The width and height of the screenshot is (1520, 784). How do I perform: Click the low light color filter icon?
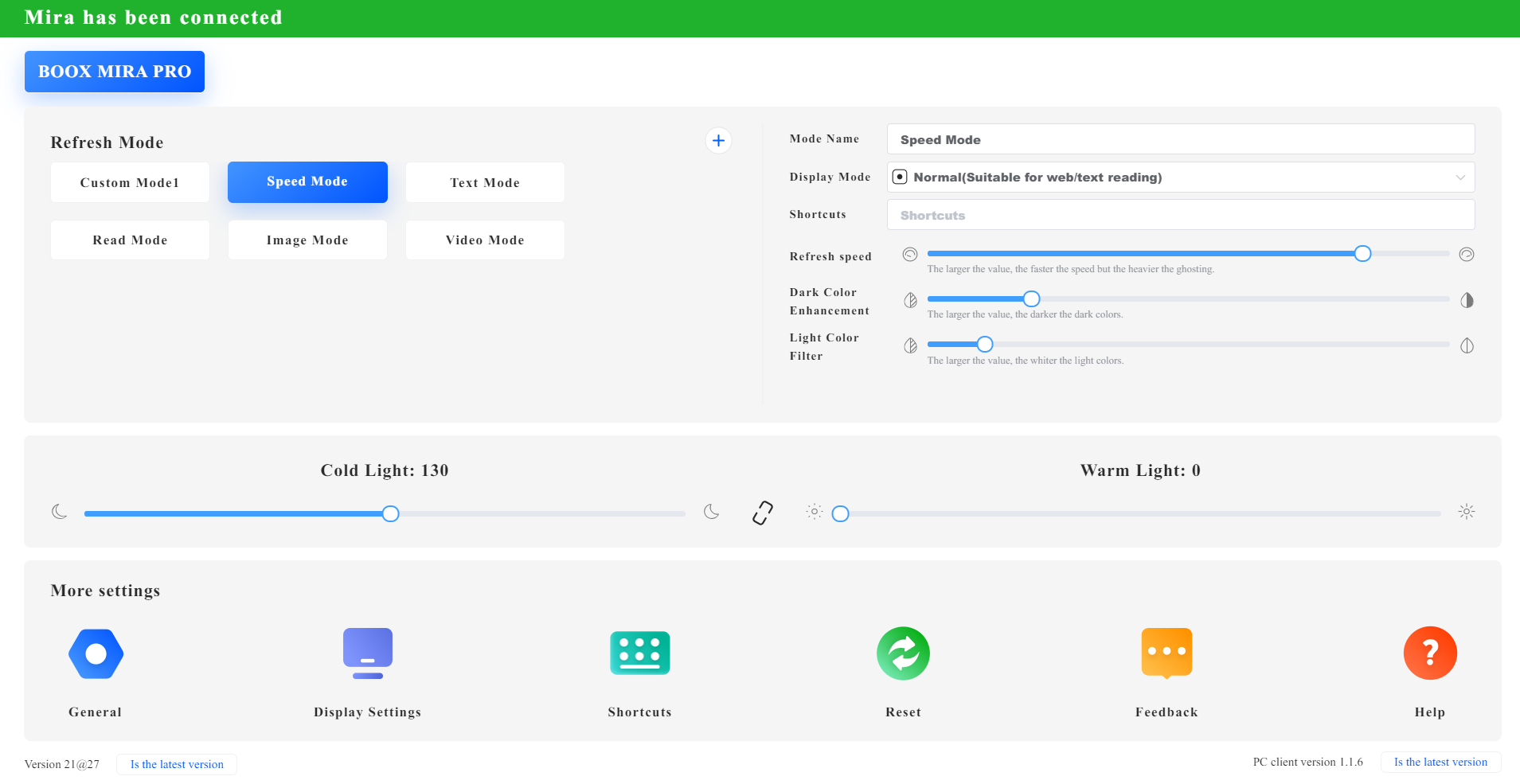tap(910, 345)
